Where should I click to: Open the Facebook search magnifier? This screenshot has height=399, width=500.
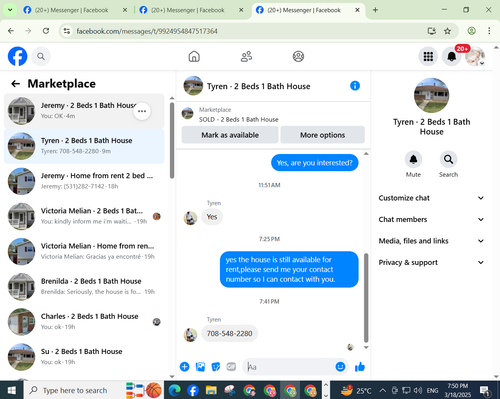(41, 56)
